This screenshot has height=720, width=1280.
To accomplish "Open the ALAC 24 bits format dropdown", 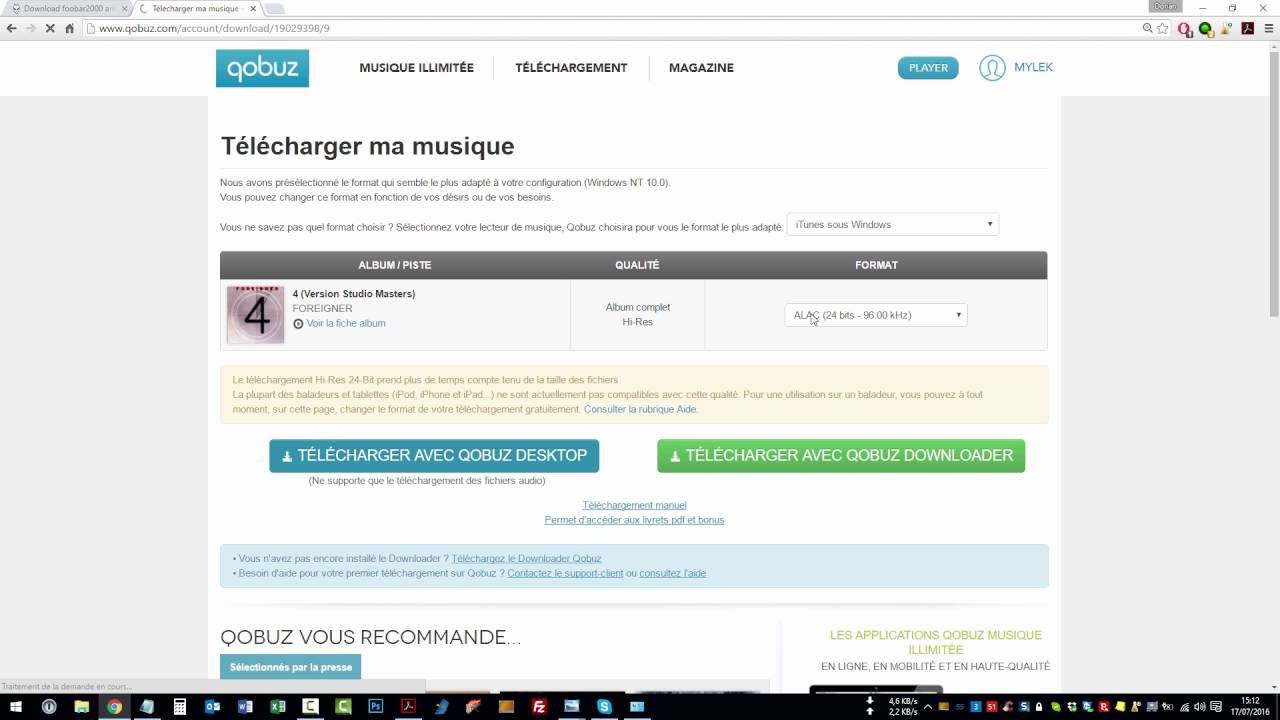I will tap(876, 315).
